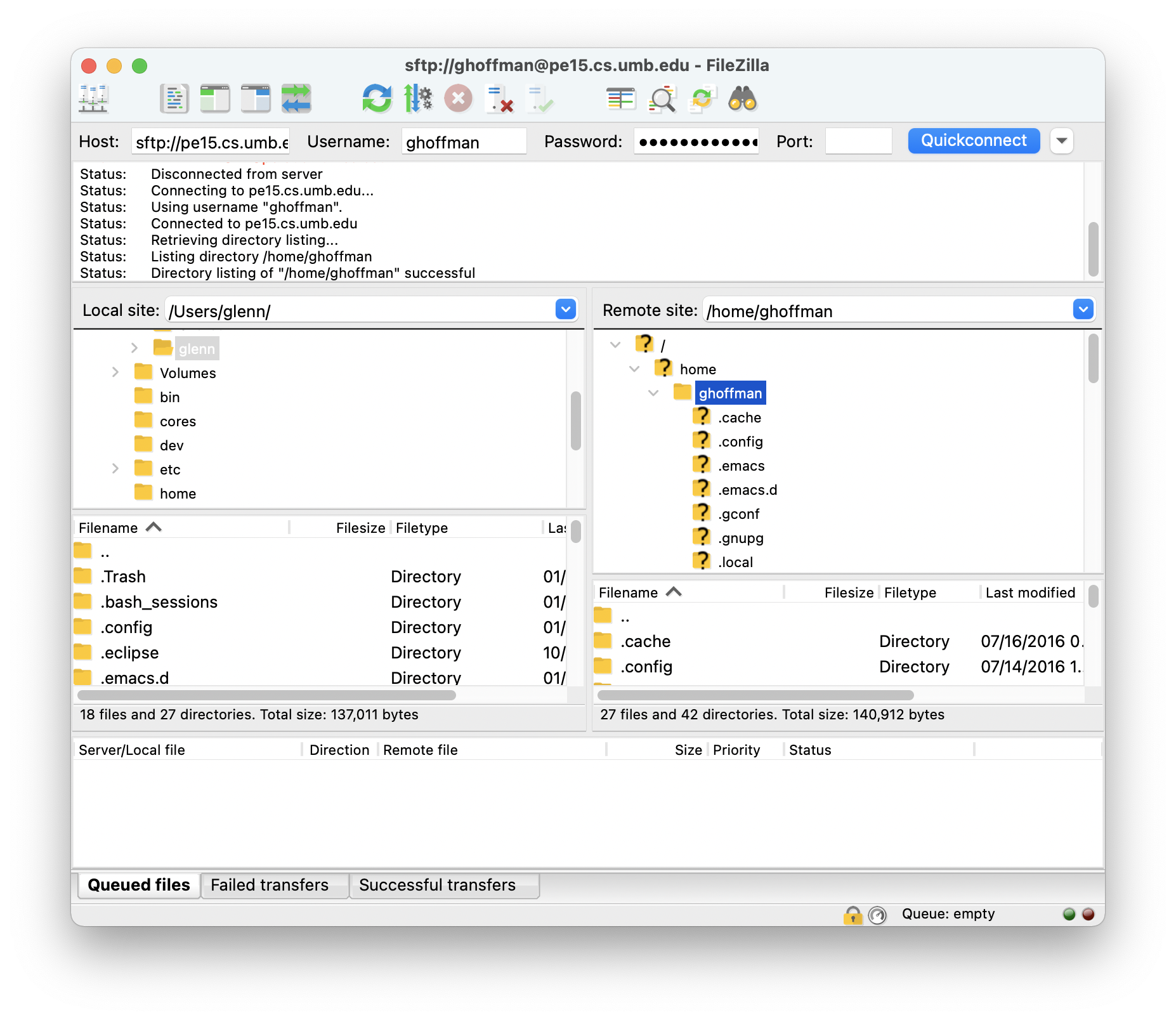This screenshot has width=1176, height=1020.
Task: Click the Password field
Action: (x=696, y=141)
